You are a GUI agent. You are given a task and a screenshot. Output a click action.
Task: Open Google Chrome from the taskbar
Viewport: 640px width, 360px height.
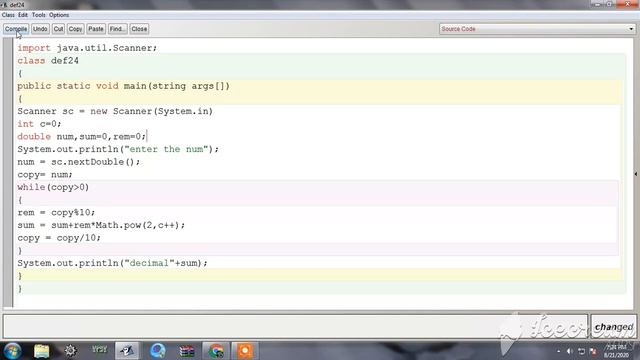216,351
